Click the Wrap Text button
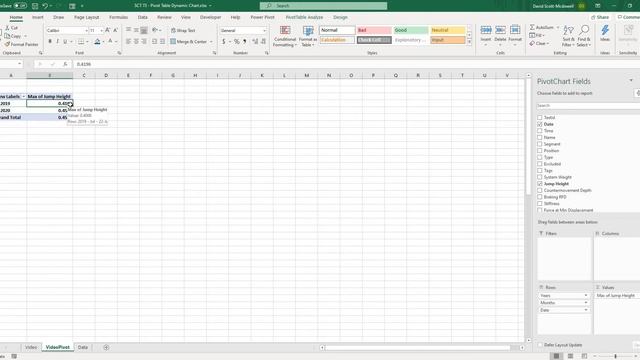 [183, 31]
